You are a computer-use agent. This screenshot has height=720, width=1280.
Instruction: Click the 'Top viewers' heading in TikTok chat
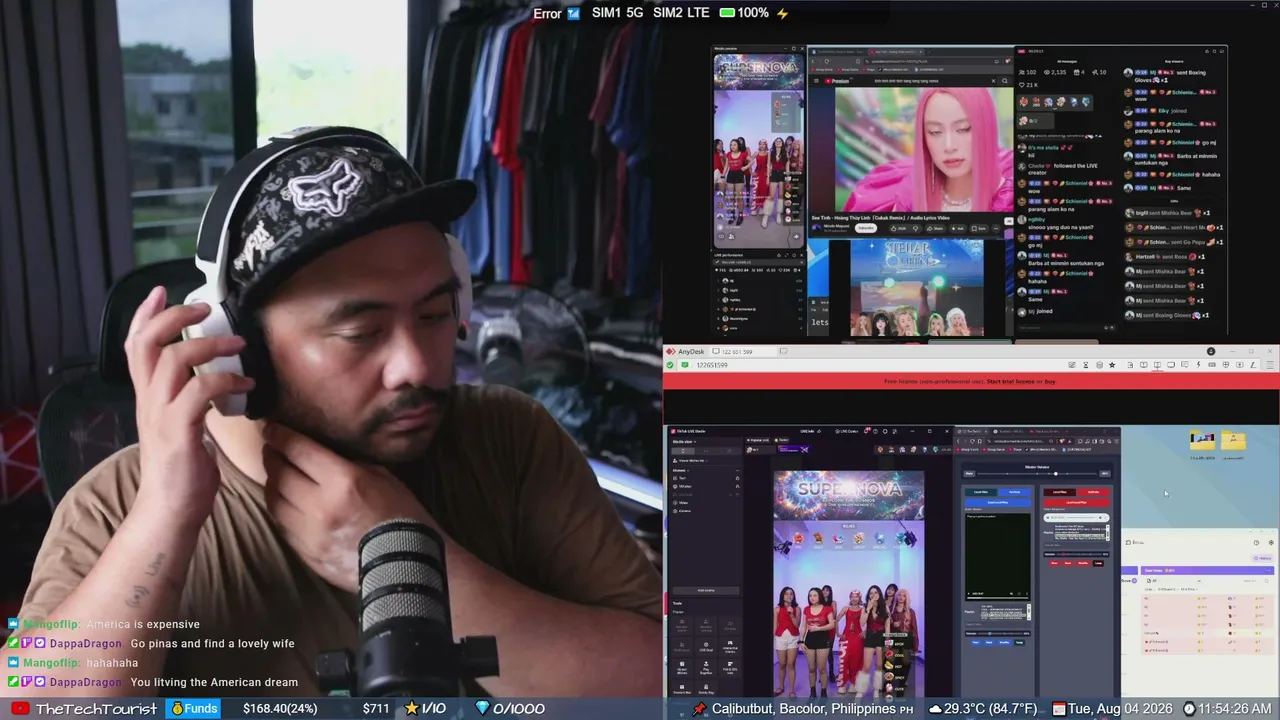(x=1174, y=62)
